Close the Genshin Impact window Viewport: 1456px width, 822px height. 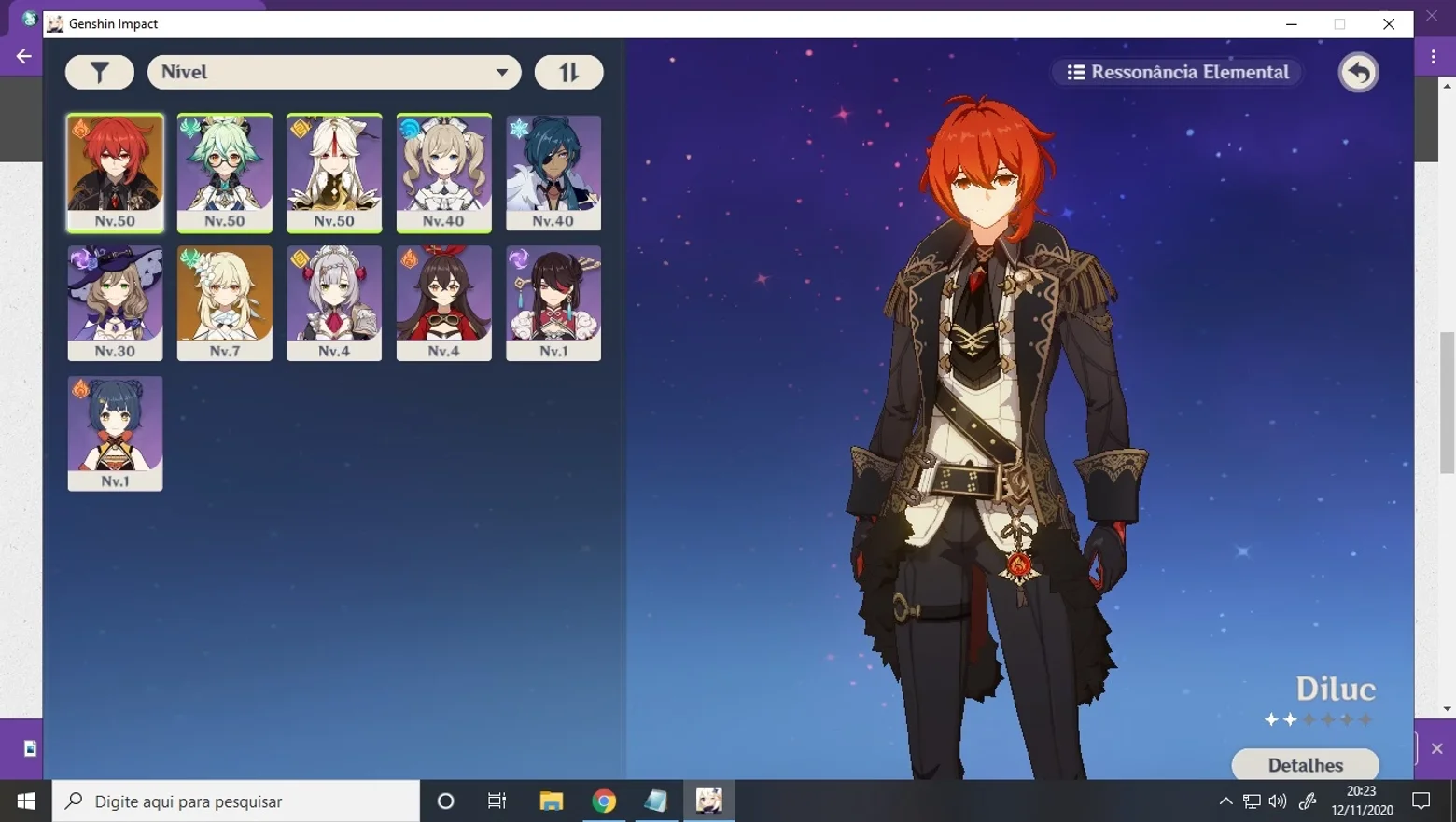(x=1389, y=24)
